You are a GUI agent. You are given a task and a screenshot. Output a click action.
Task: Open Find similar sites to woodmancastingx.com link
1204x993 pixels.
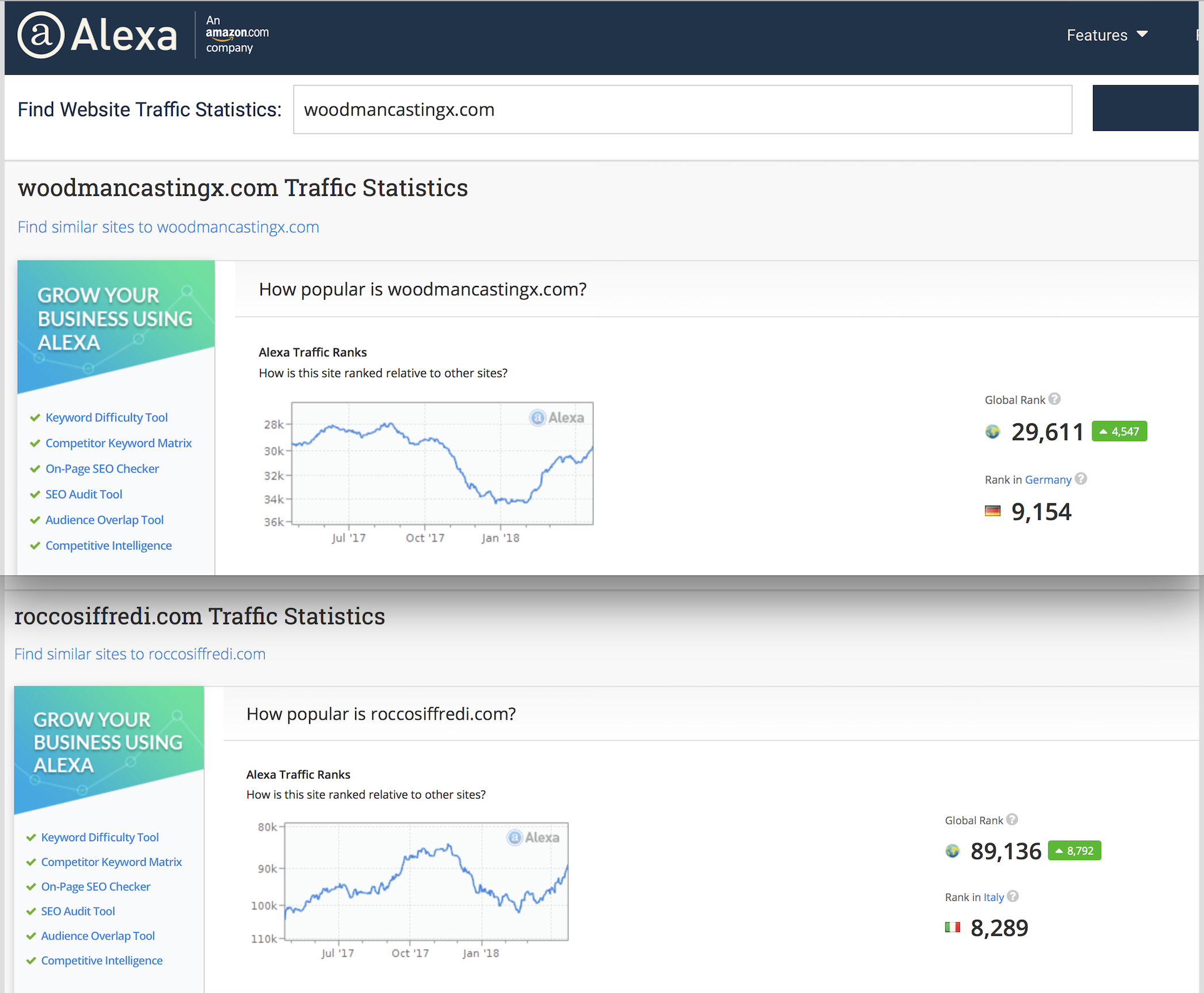point(168,227)
